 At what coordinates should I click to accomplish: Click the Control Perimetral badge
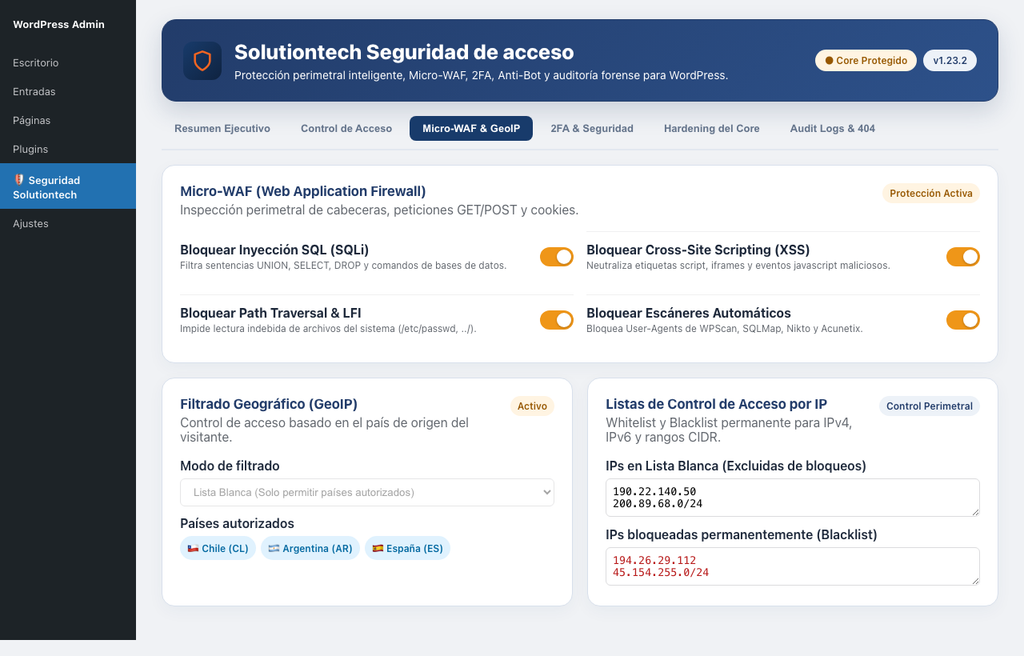(929, 406)
